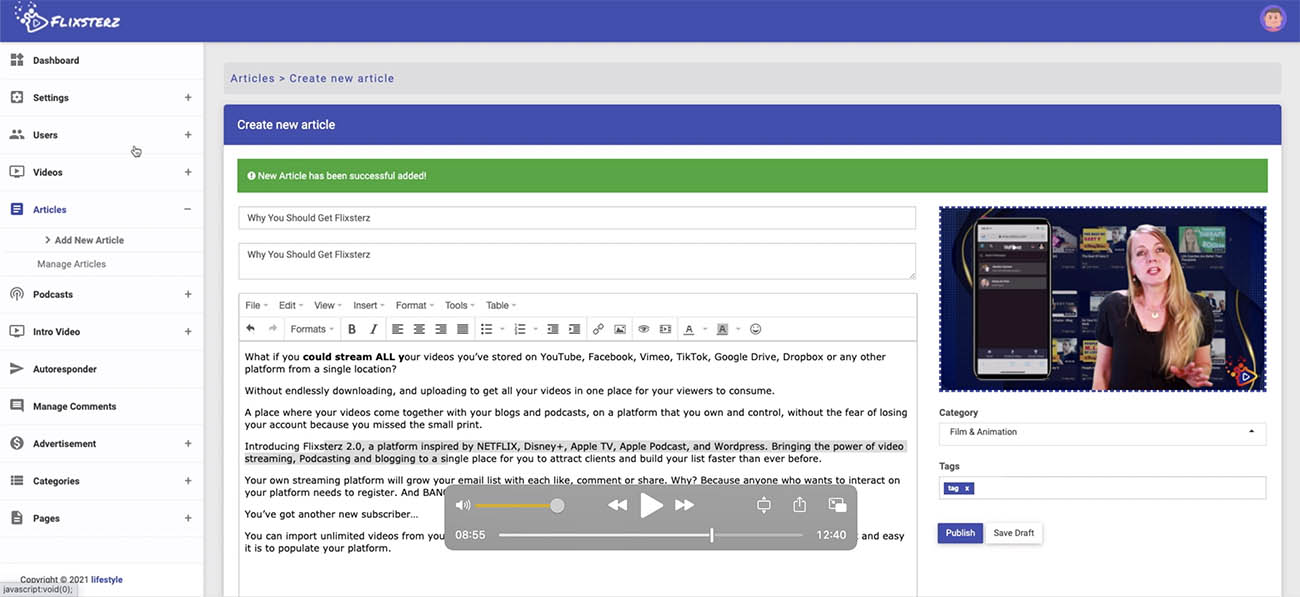Mute the video with the speaker icon
This screenshot has height=597, width=1300.
(463, 505)
